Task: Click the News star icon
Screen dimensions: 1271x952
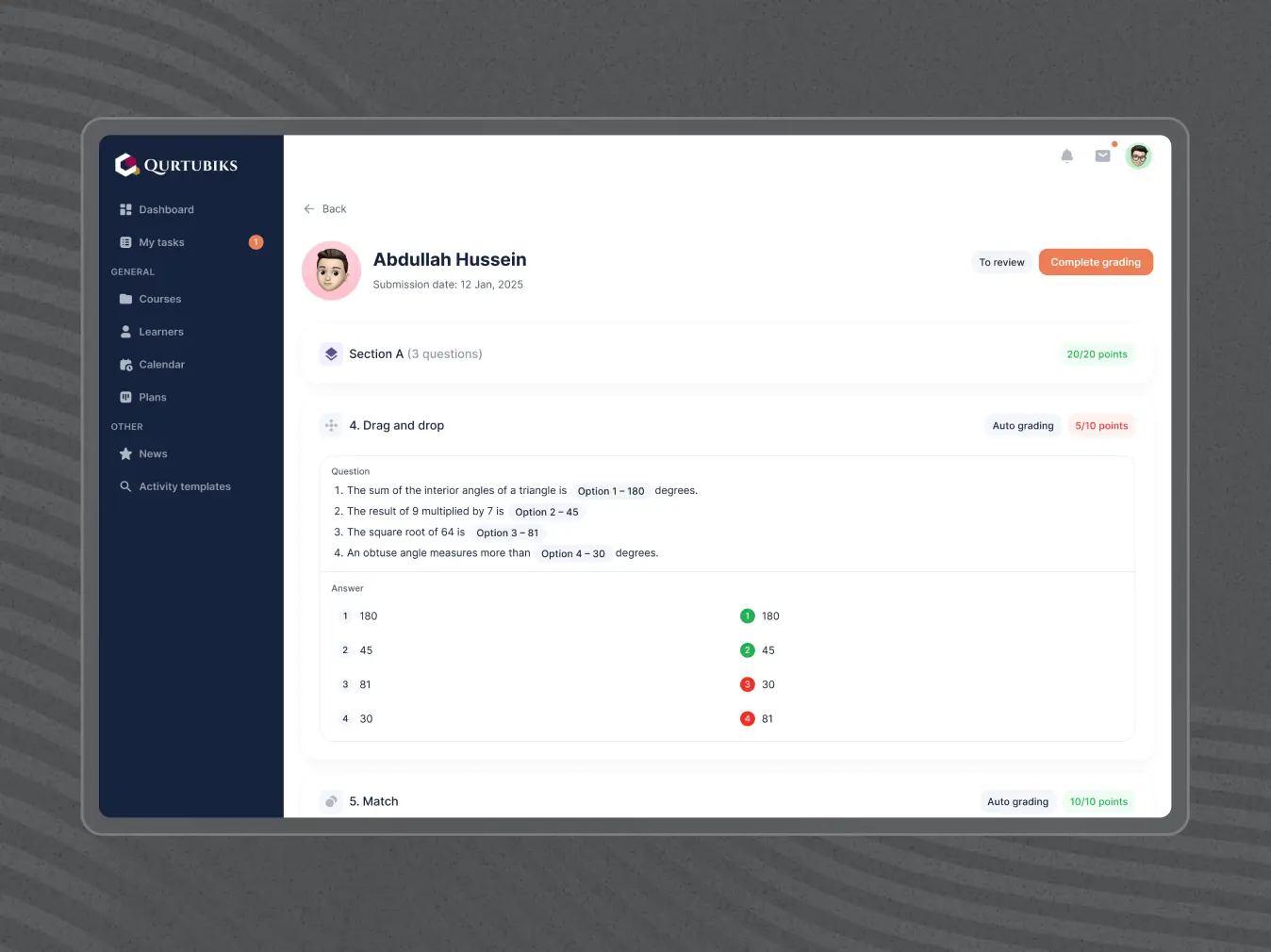Action: pyautogui.click(x=125, y=453)
